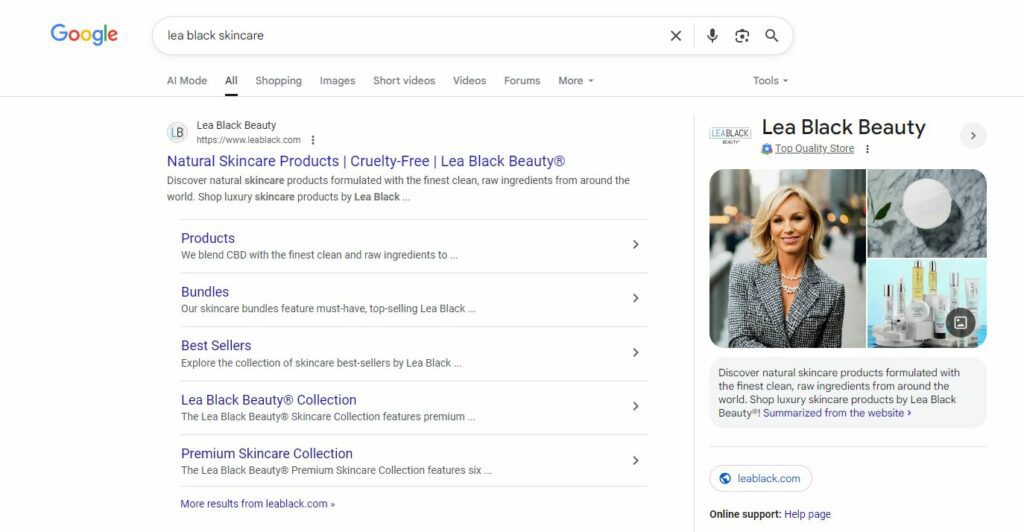Click Summarized from the website link
This screenshot has width=1024, height=532.
(837, 413)
